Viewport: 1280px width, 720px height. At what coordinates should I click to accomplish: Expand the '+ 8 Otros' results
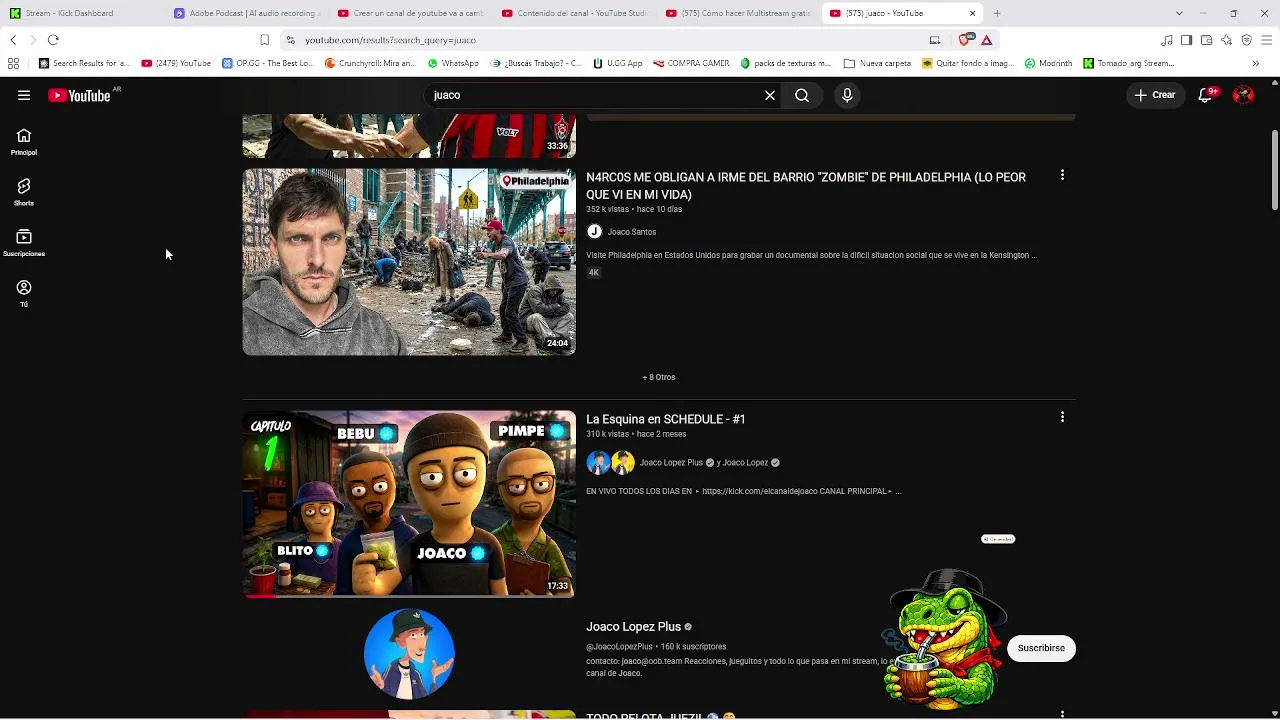(x=659, y=377)
